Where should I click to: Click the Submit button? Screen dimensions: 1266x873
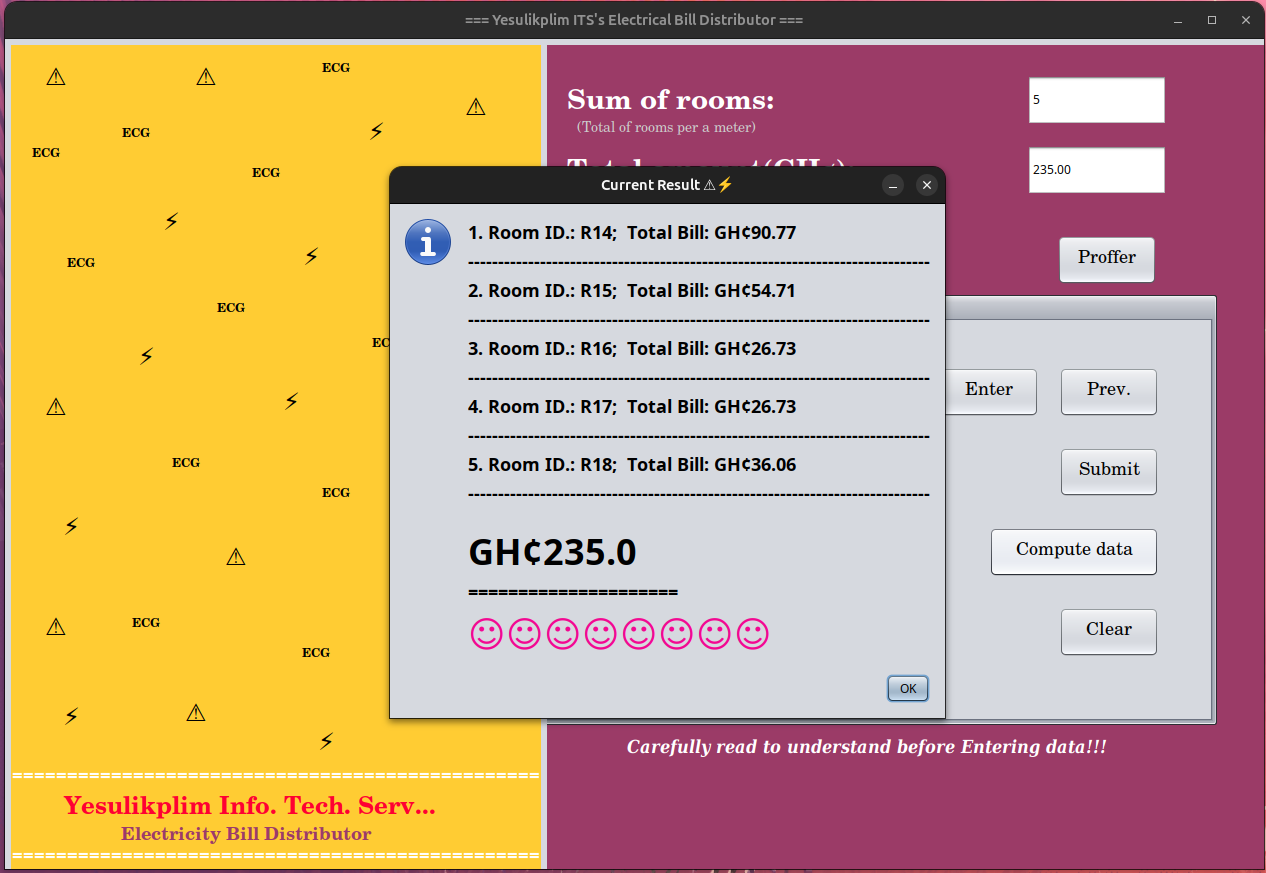point(1108,471)
